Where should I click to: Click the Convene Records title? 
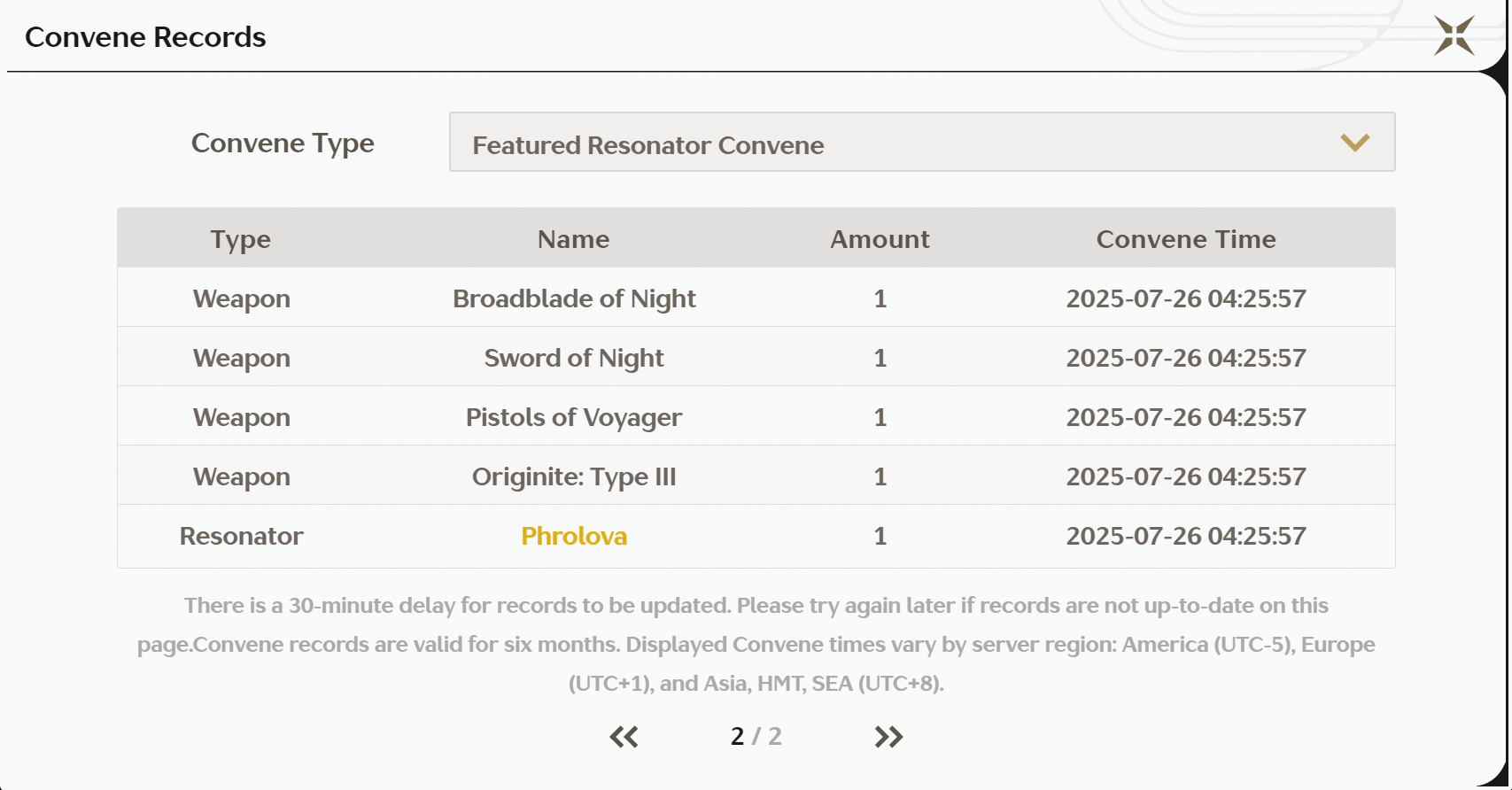pyautogui.click(x=145, y=37)
